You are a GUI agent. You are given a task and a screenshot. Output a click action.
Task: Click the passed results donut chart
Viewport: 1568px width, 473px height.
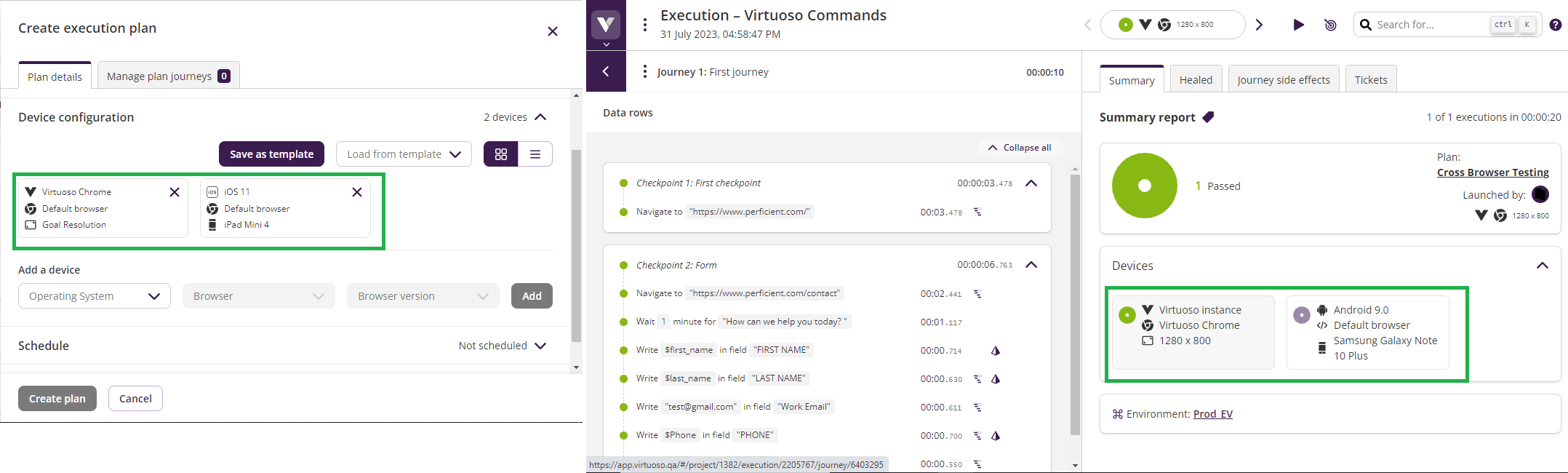click(x=1145, y=186)
